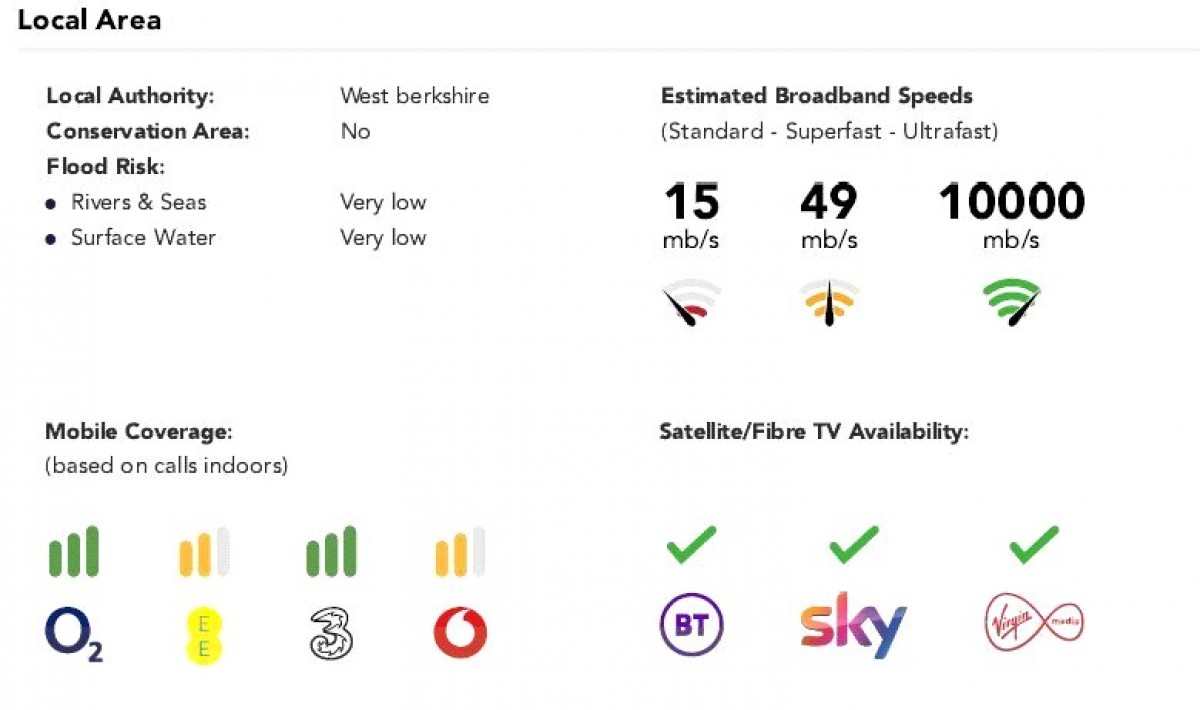This screenshot has height=710, width=1200.
Task: Click the O2 network logo
Action: 74,635
